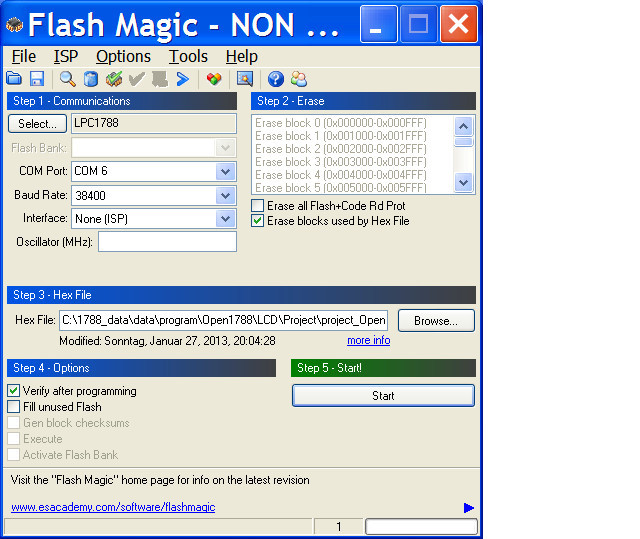
Task: Click the Select... device button
Action: (37, 124)
